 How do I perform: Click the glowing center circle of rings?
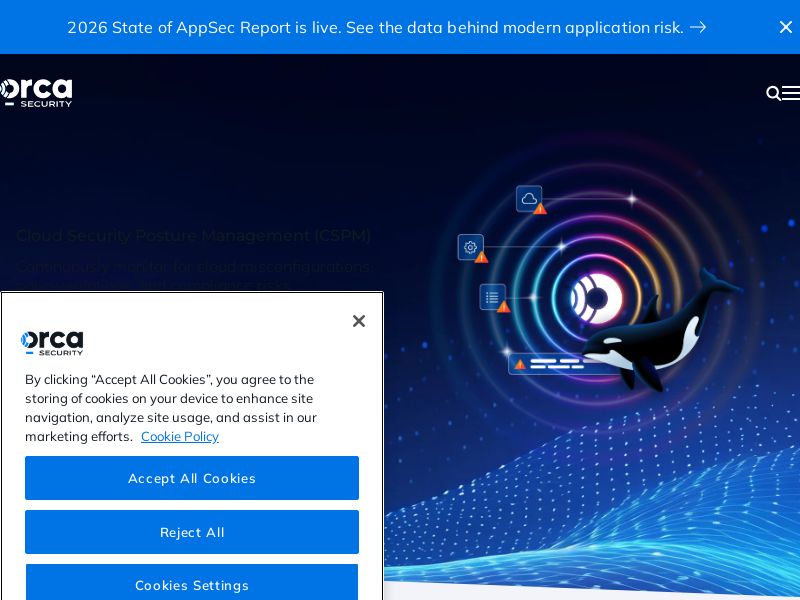pos(596,298)
